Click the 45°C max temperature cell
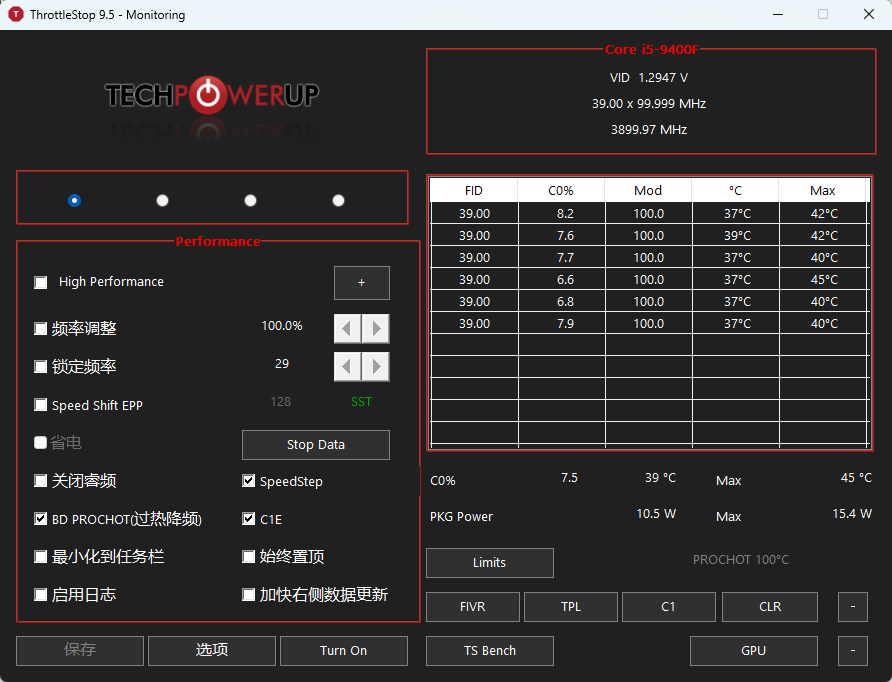 click(824, 280)
